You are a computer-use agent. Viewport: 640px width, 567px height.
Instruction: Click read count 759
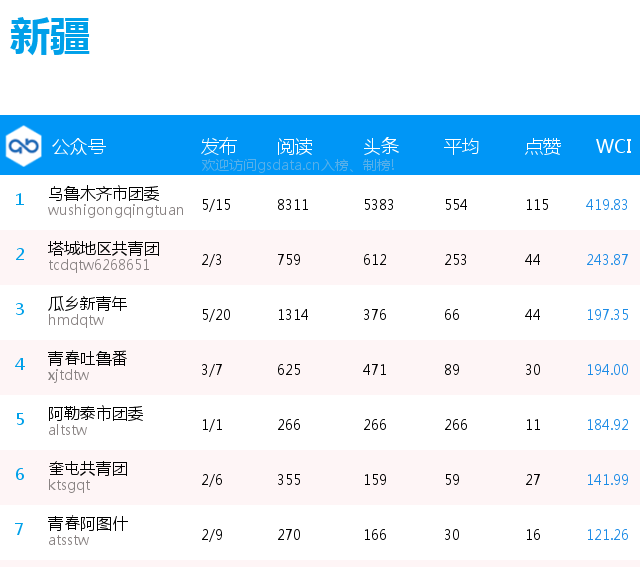pos(289,260)
